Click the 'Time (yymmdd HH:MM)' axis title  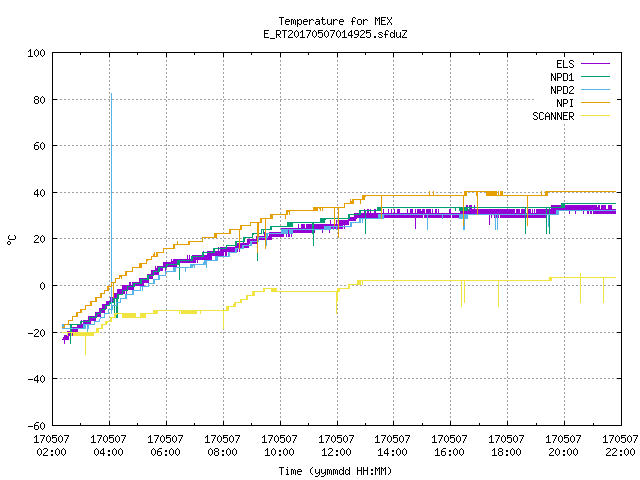click(x=335, y=471)
